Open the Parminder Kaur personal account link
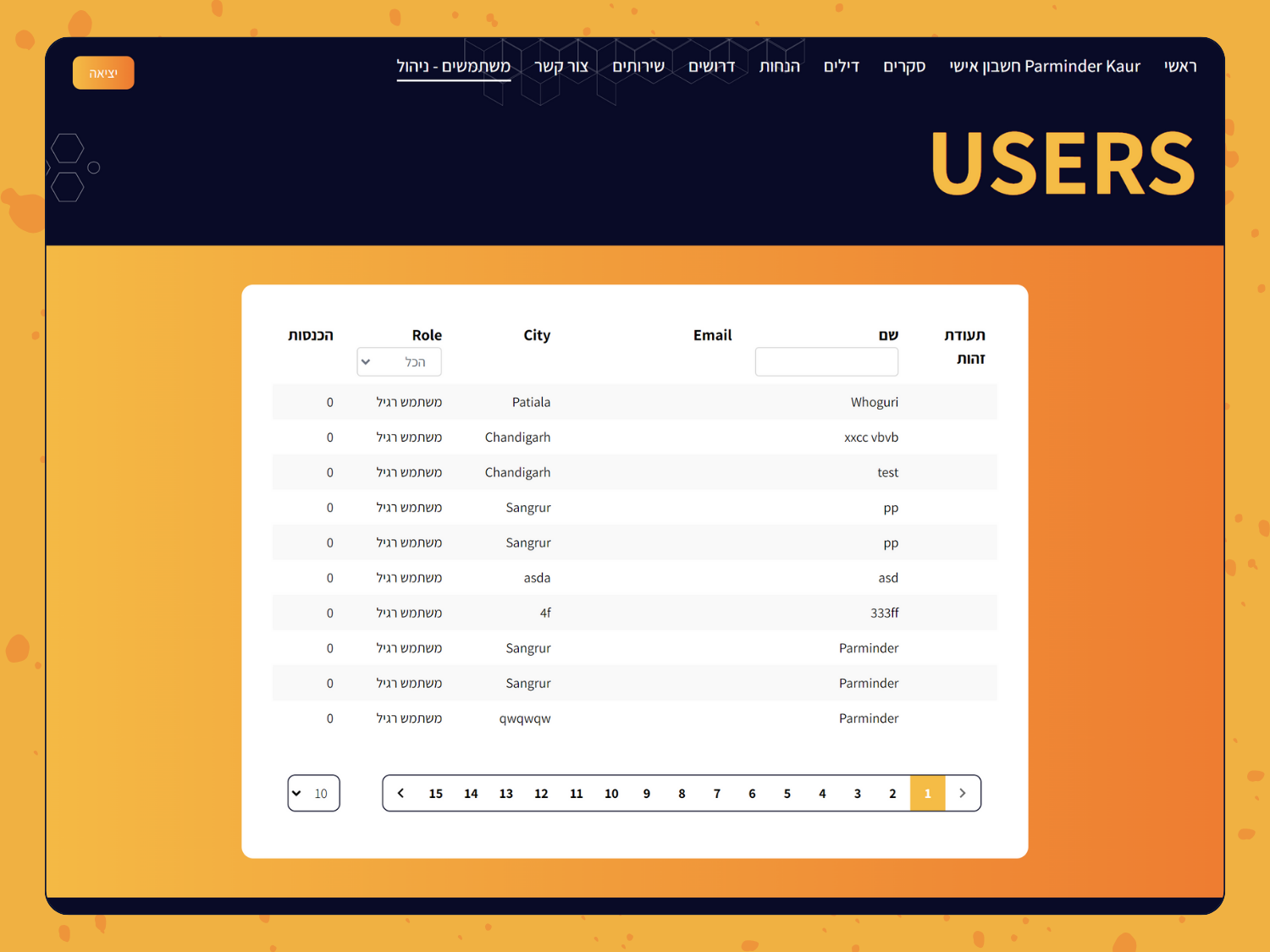This screenshot has height=952, width=1270. tap(1044, 66)
